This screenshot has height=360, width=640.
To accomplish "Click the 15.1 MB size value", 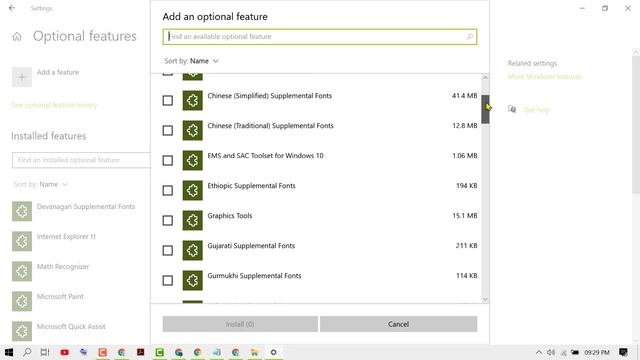I will 464,216.
